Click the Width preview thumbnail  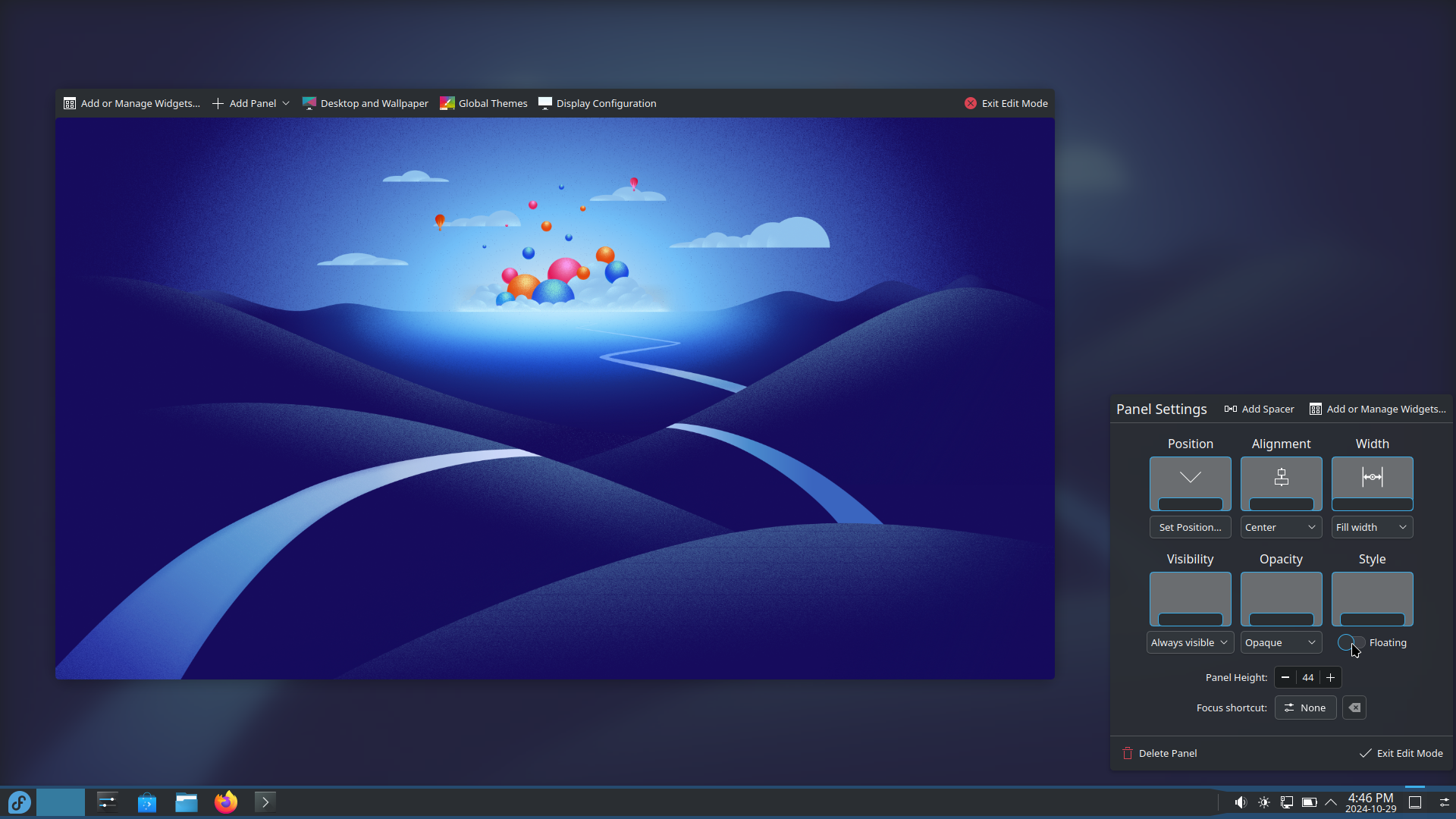click(1372, 484)
